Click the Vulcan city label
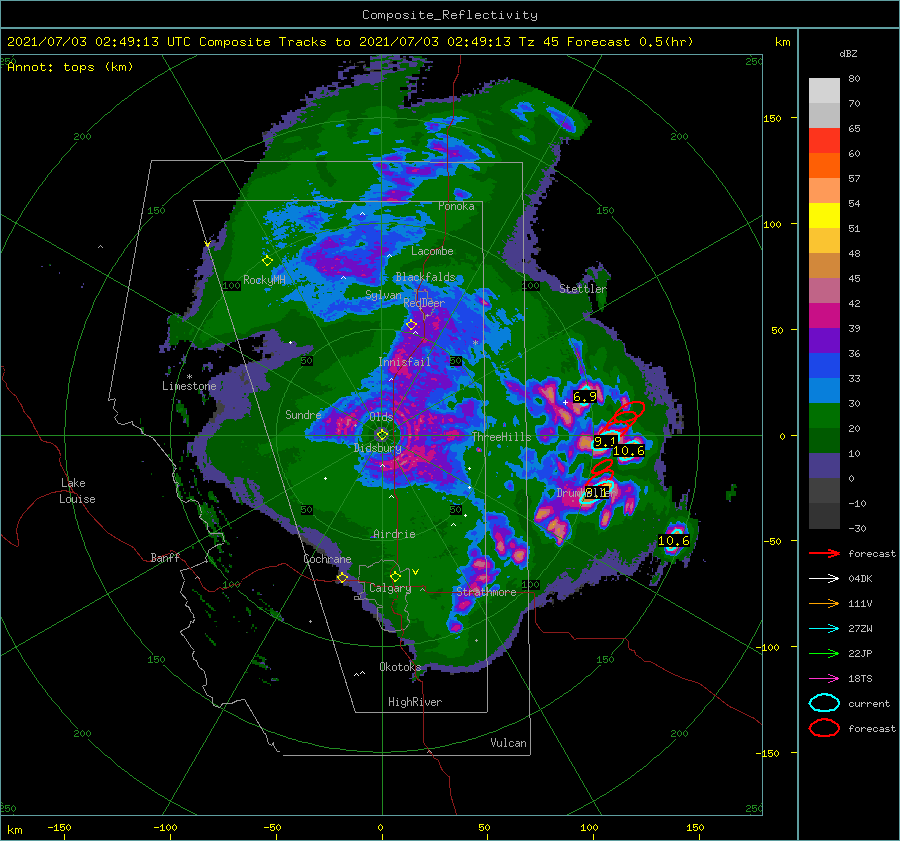Image resolution: width=900 pixels, height=841 pixels. click(x=508, y=743)
